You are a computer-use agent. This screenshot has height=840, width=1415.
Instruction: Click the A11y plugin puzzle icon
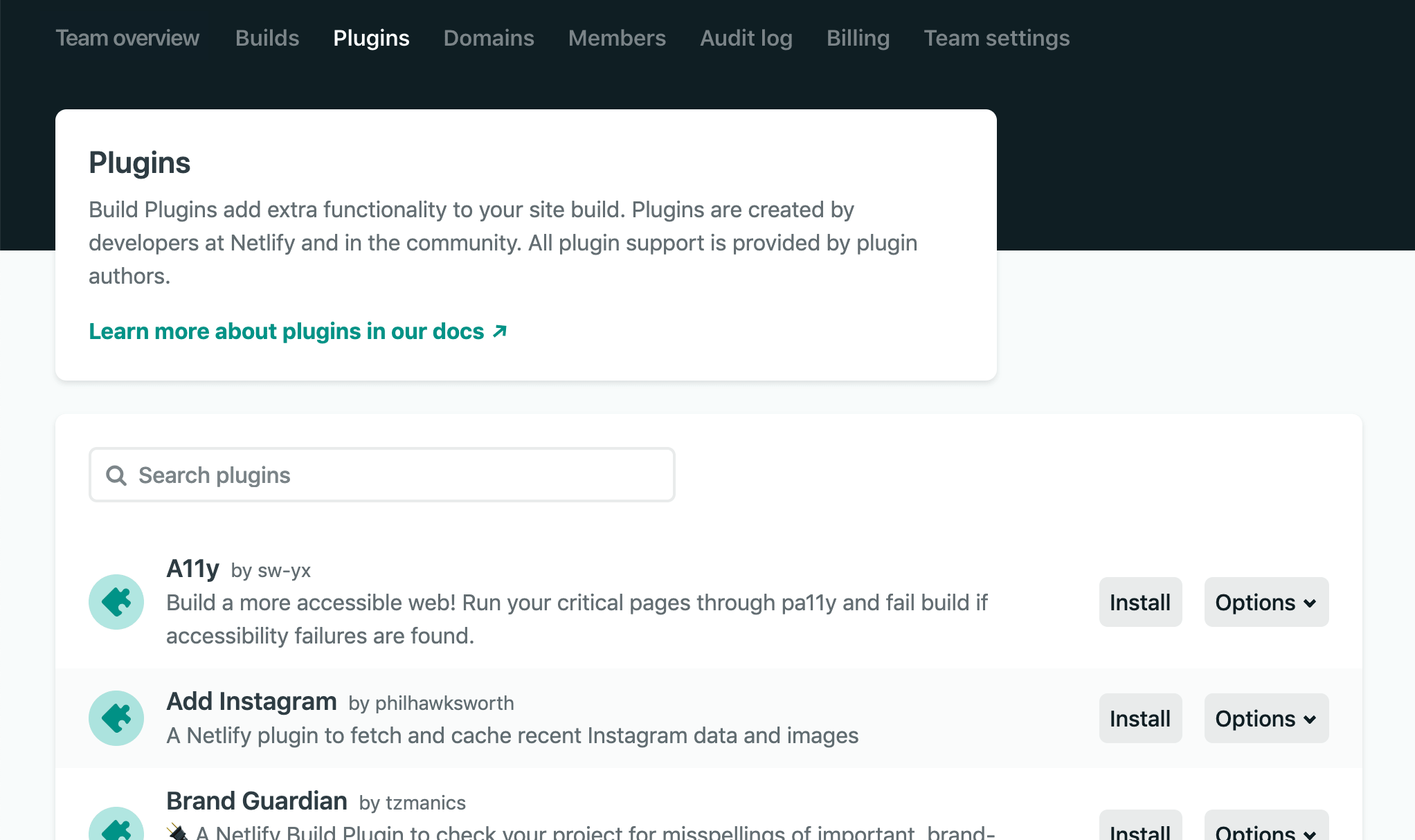point(116,601)
